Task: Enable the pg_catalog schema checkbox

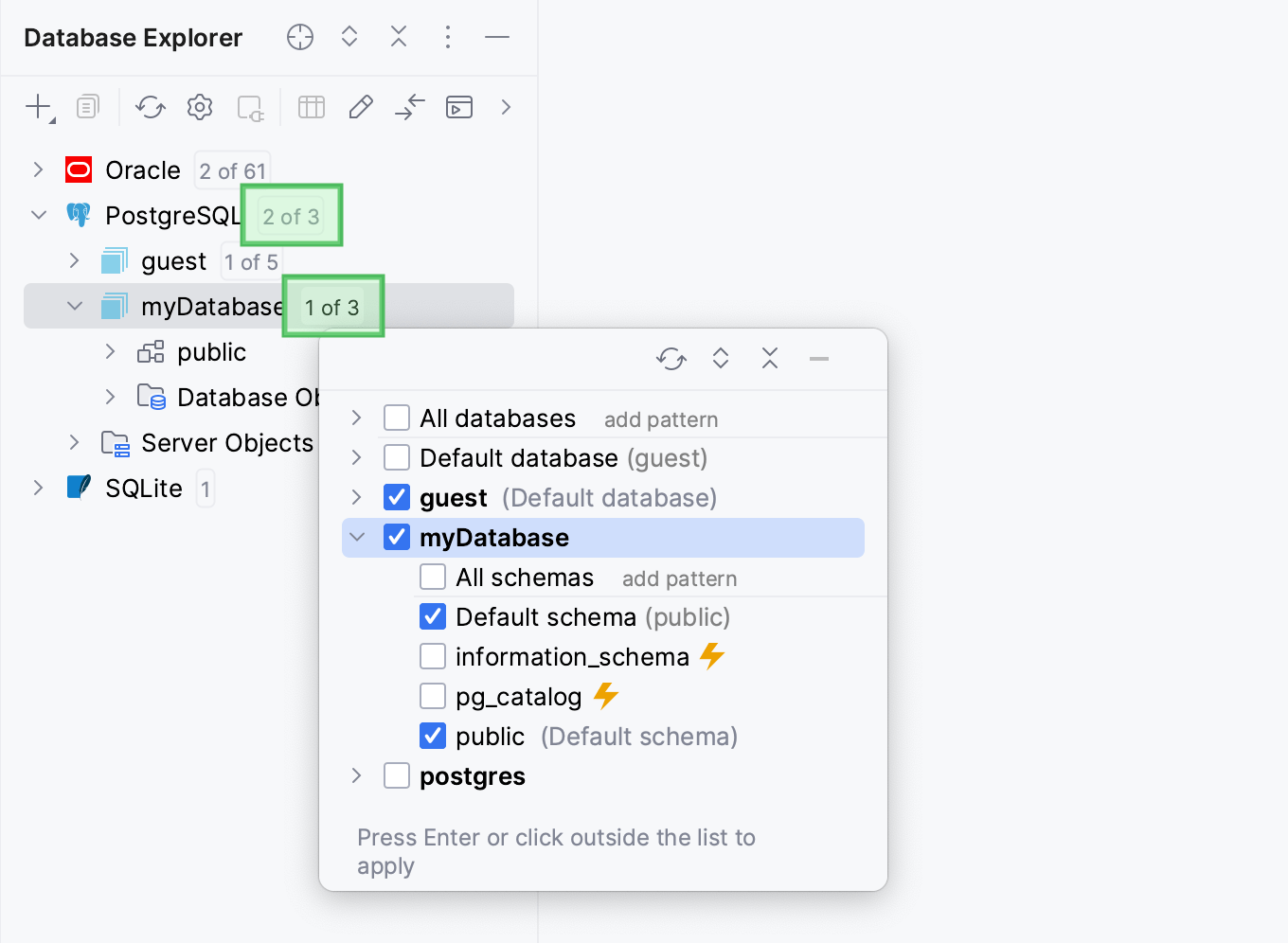Action: (x=433, y=696)
